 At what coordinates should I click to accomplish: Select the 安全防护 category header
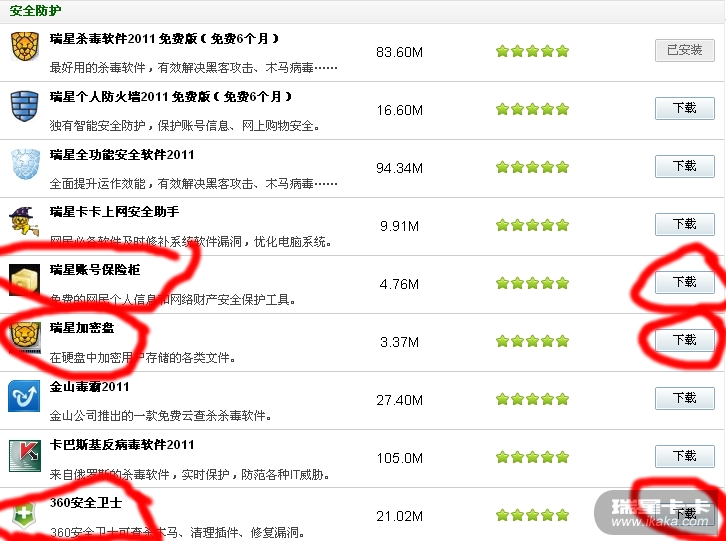click(x=35, y=10)
